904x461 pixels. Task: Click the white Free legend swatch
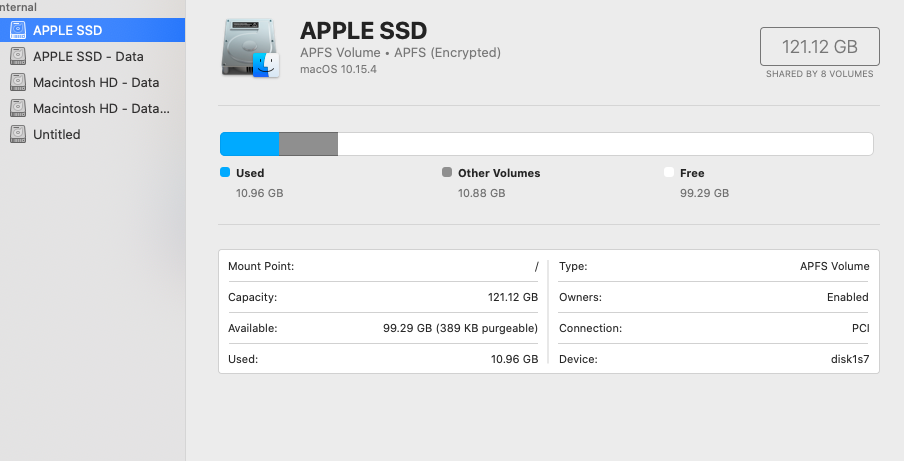click(x=669, y=172)
